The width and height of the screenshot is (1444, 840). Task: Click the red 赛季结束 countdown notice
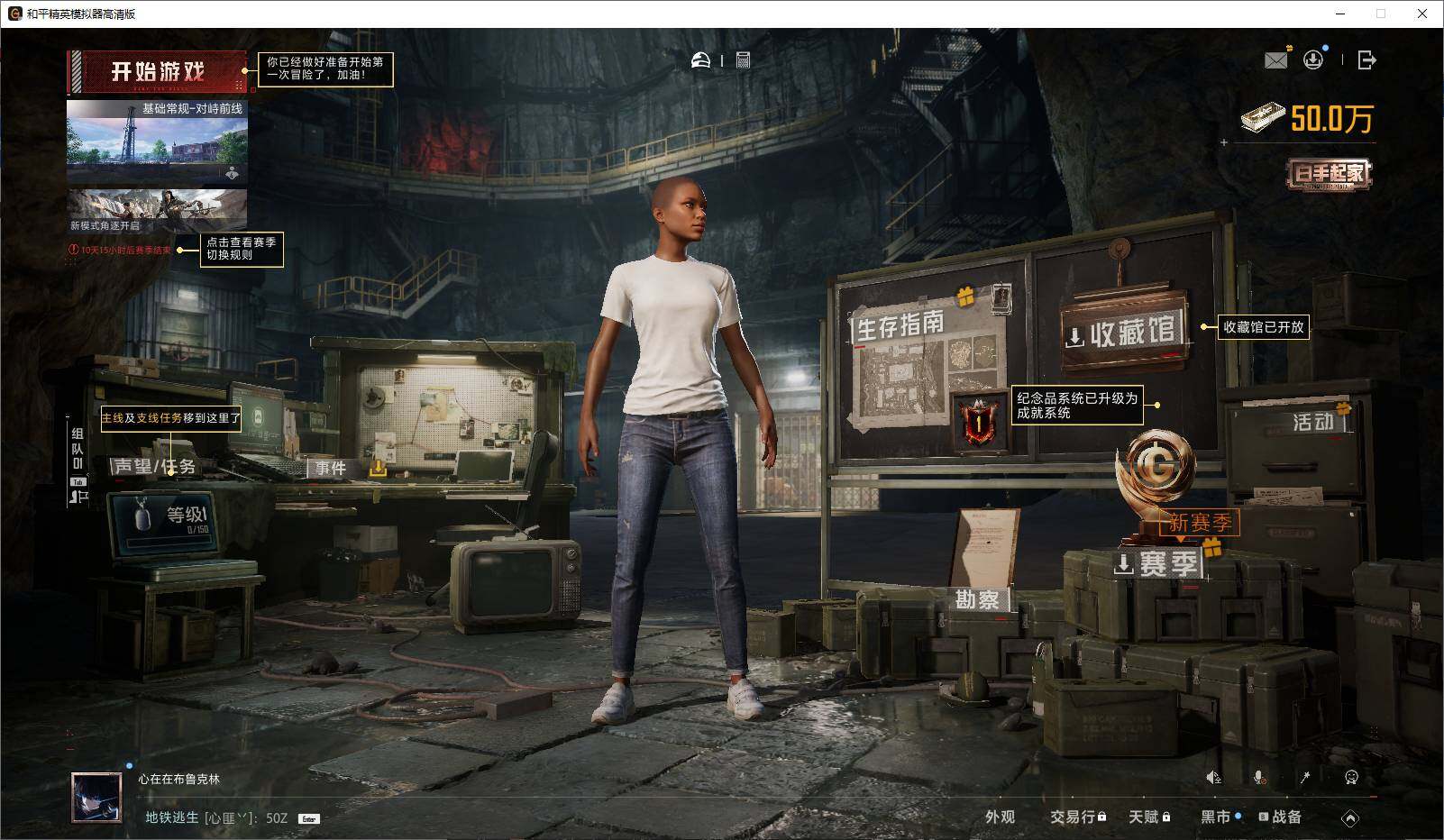[120, 251]
